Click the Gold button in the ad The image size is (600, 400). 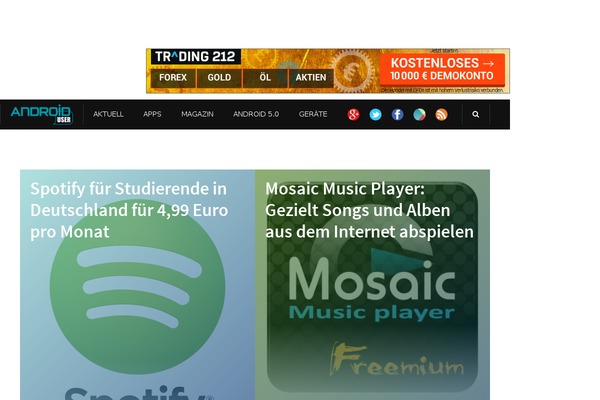[219, 78]
